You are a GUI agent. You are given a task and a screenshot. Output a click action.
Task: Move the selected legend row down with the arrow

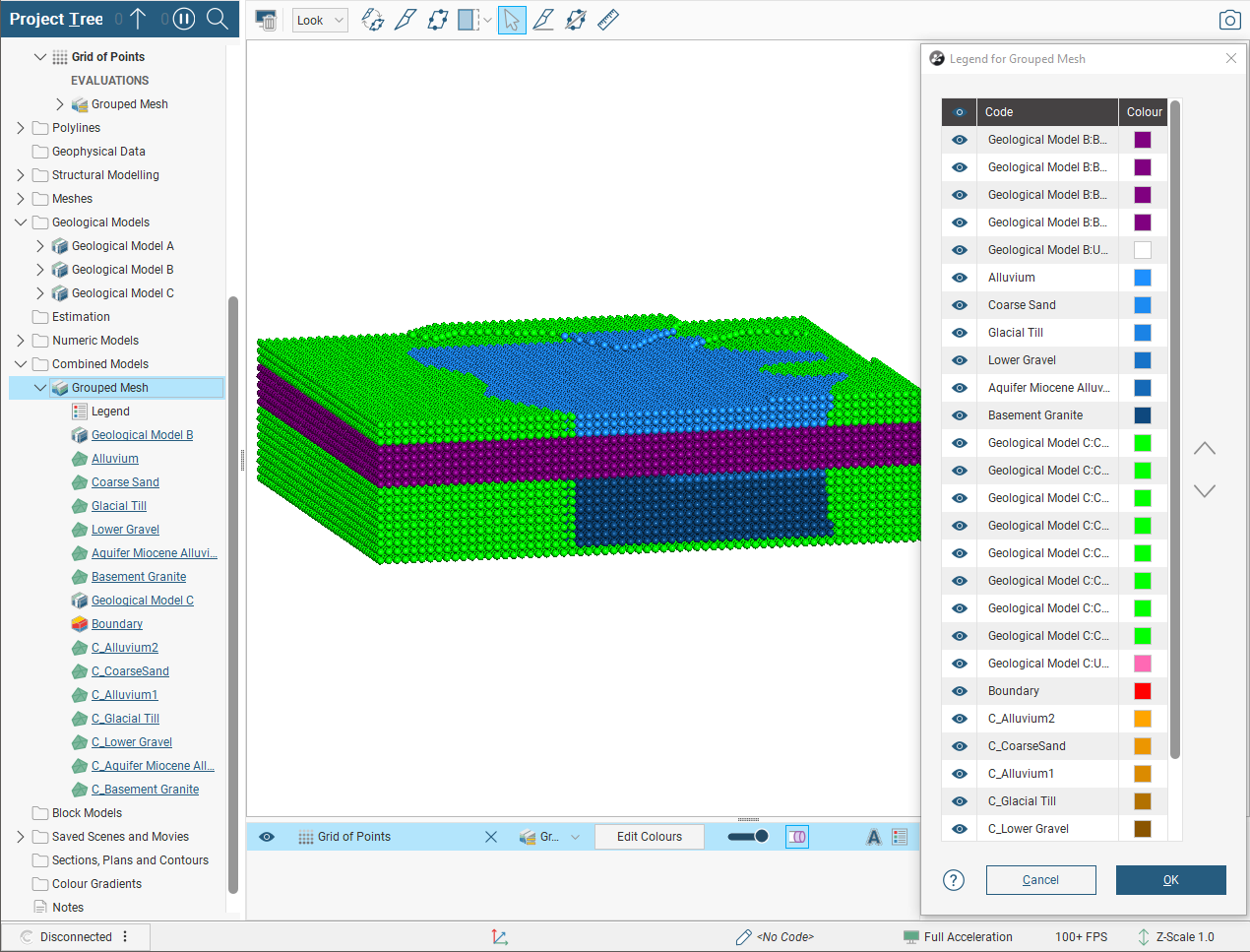point(1204,490)
